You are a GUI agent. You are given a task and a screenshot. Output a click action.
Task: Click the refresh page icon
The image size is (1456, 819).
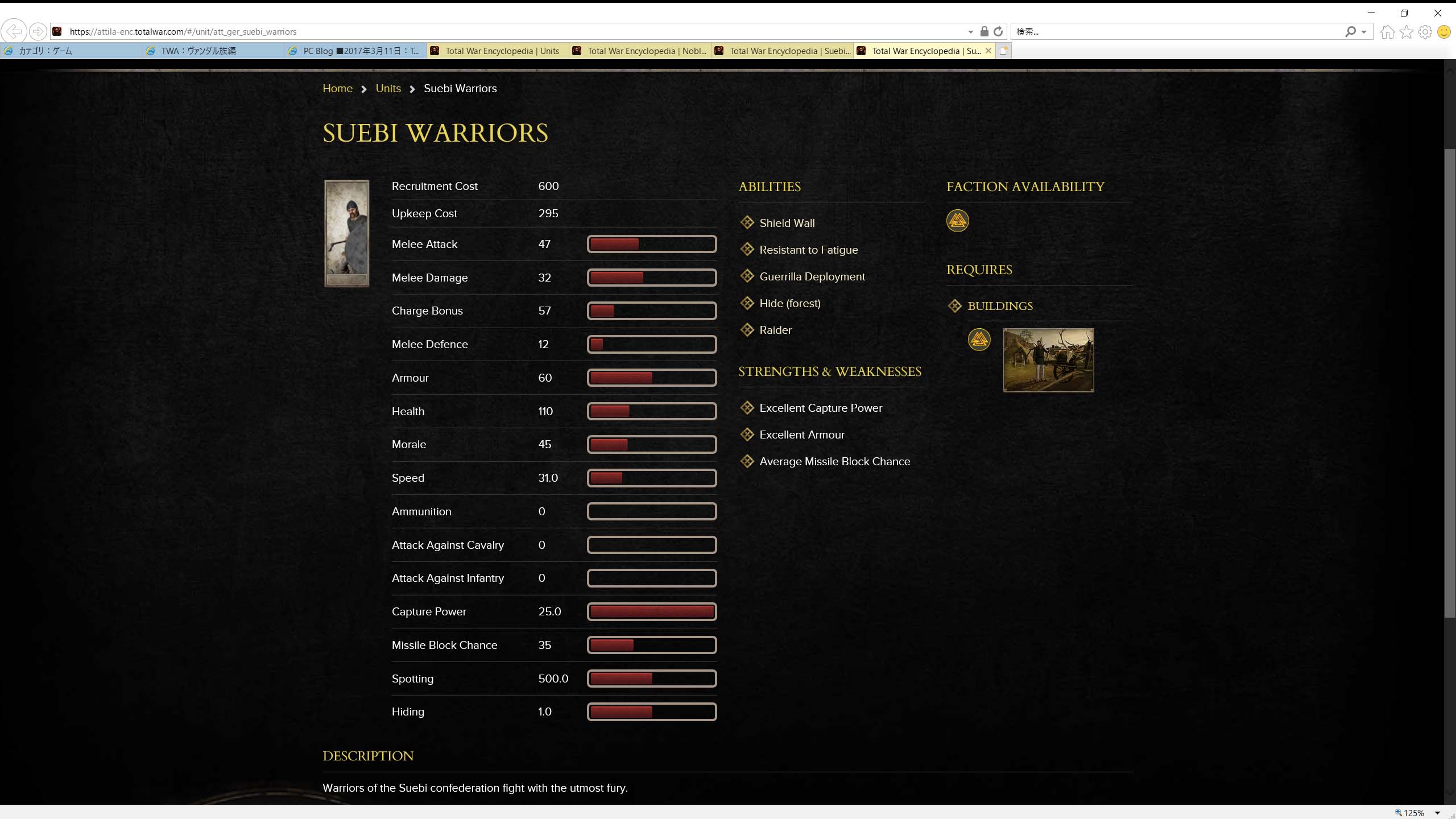[x=998, y=31]
